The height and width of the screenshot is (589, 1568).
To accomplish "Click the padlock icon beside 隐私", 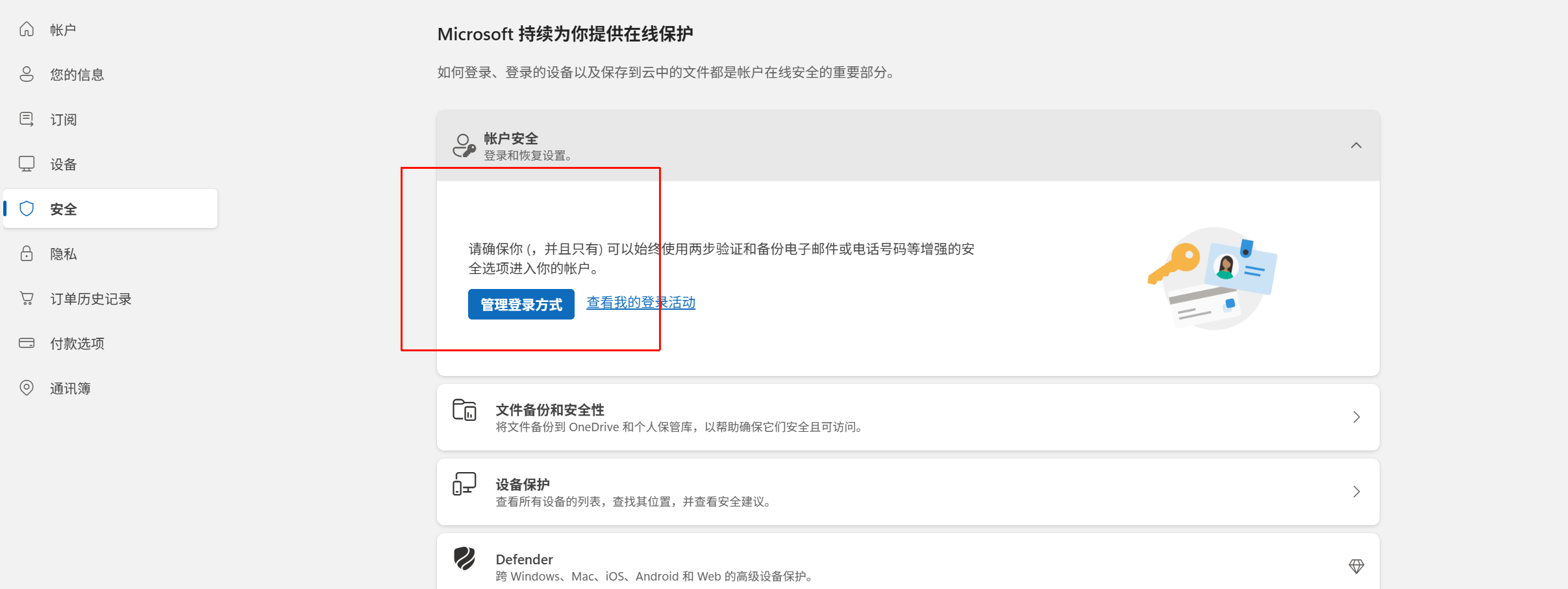I will pyautogui.click(x=27, y=253).
